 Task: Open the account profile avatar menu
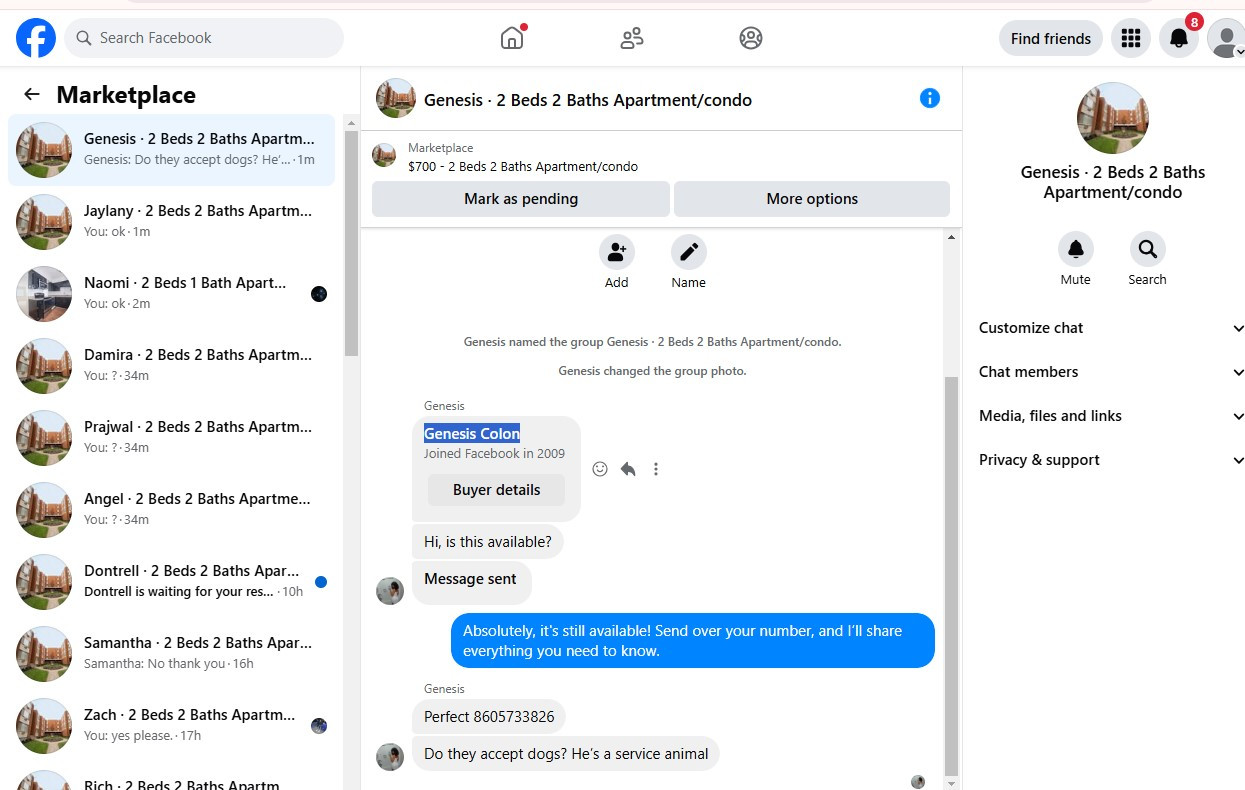pyautogui.click(x=1226, y=38)
